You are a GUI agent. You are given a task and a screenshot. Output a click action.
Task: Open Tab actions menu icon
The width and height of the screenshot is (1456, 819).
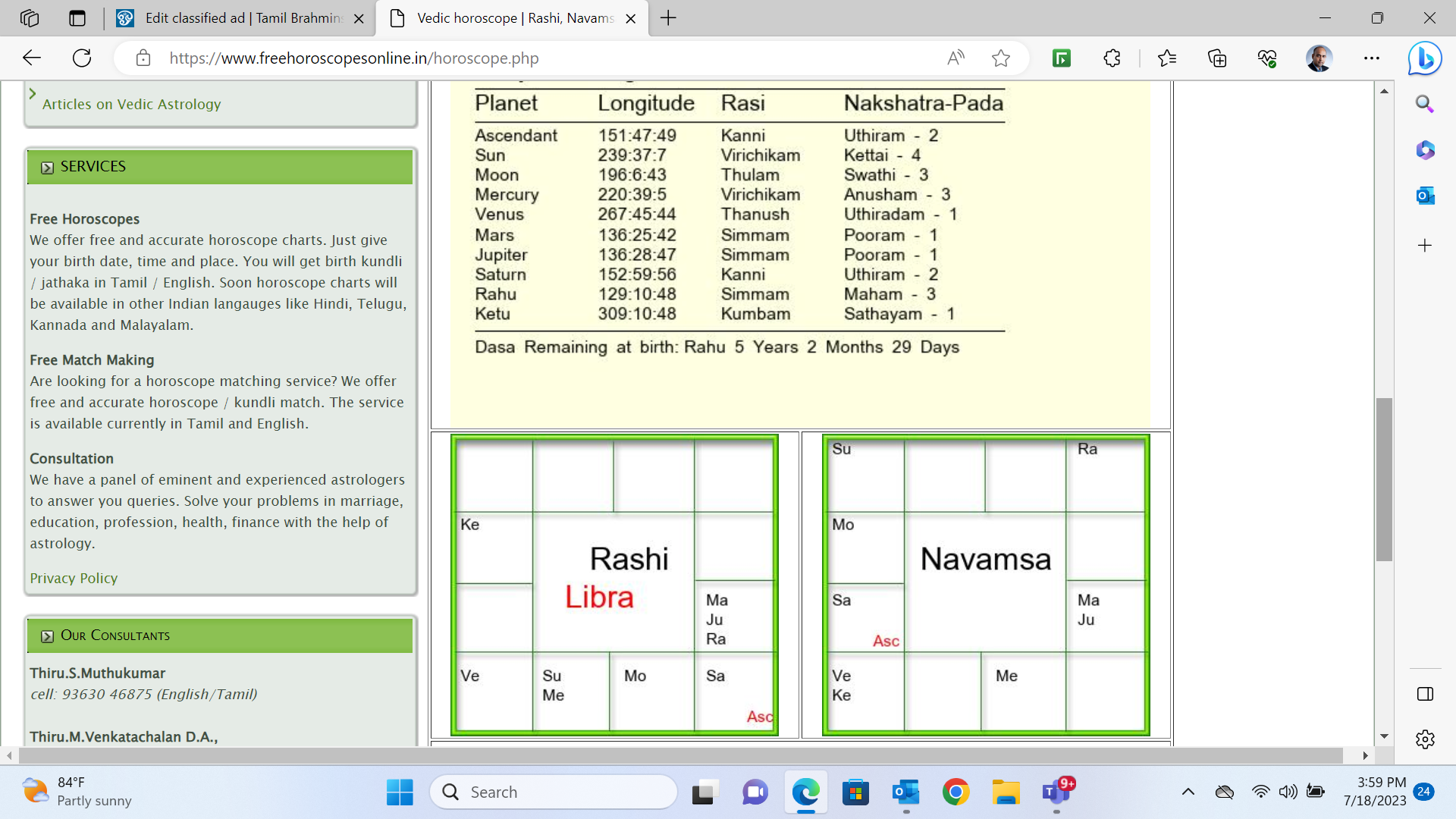tap(77, 18)
